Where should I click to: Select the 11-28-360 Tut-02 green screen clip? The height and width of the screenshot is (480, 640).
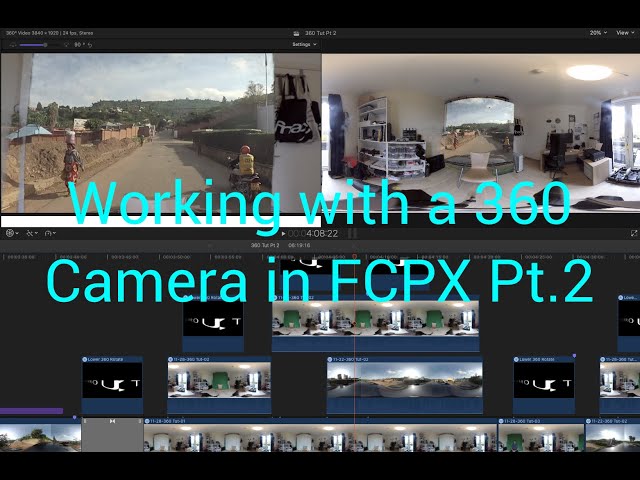(219, 385)
